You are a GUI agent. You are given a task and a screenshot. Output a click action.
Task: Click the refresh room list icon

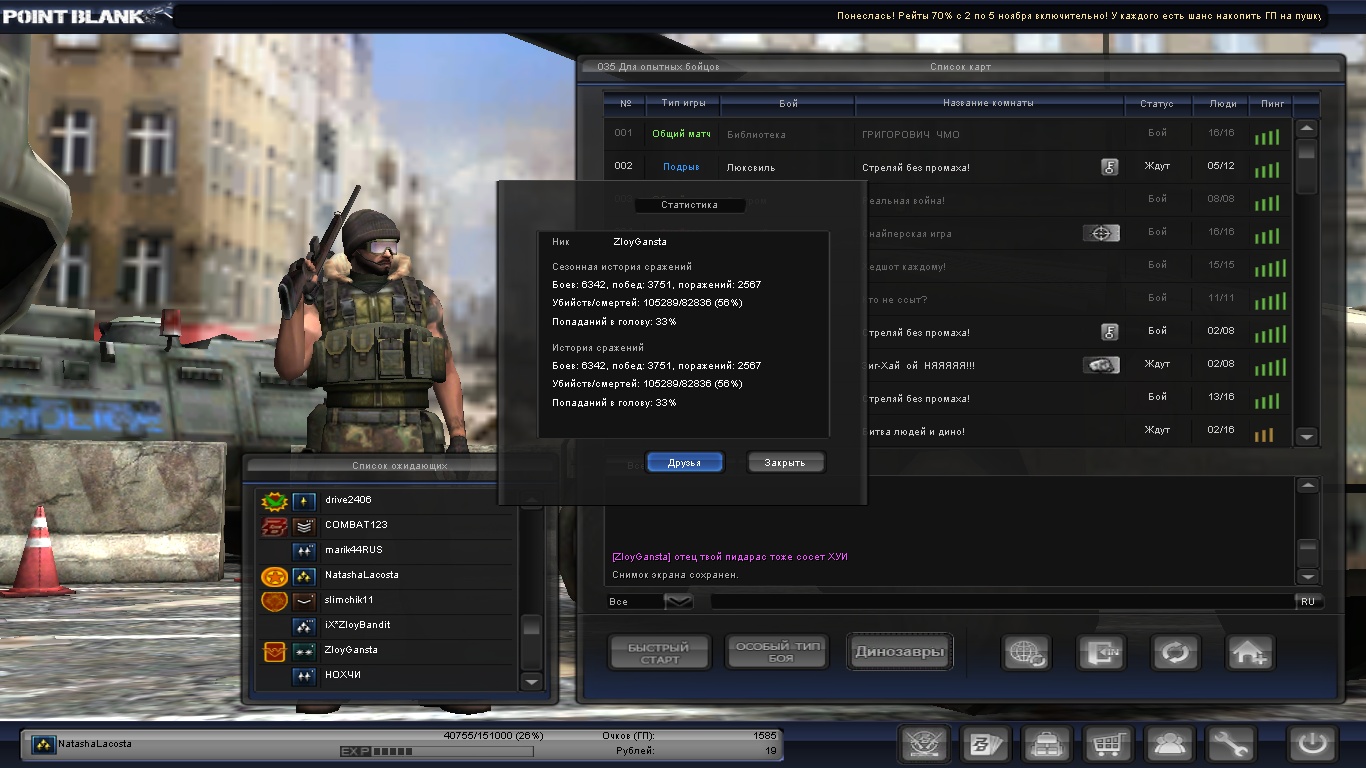click(x=1175, y=653)
